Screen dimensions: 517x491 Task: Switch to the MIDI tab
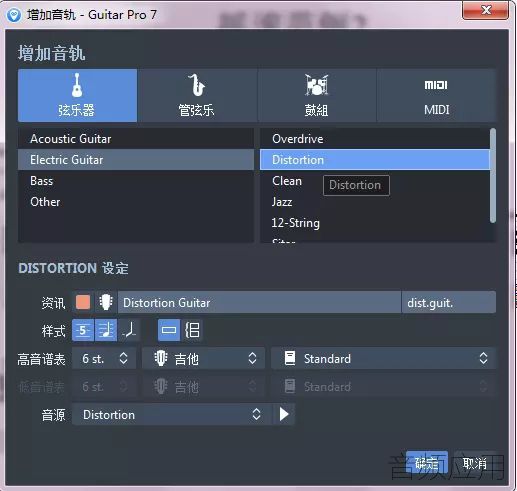[x=436, y=95]
